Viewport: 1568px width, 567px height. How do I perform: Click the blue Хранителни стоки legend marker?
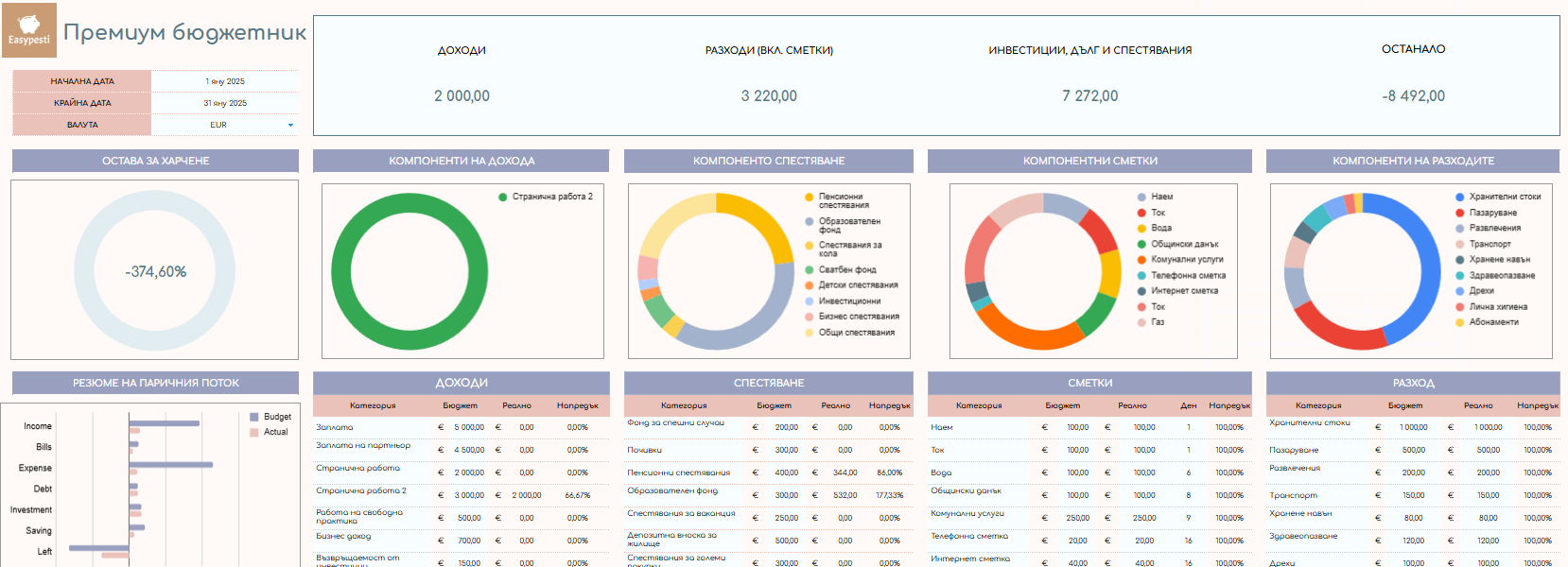pyautogui.click(x=1460, y=197)
